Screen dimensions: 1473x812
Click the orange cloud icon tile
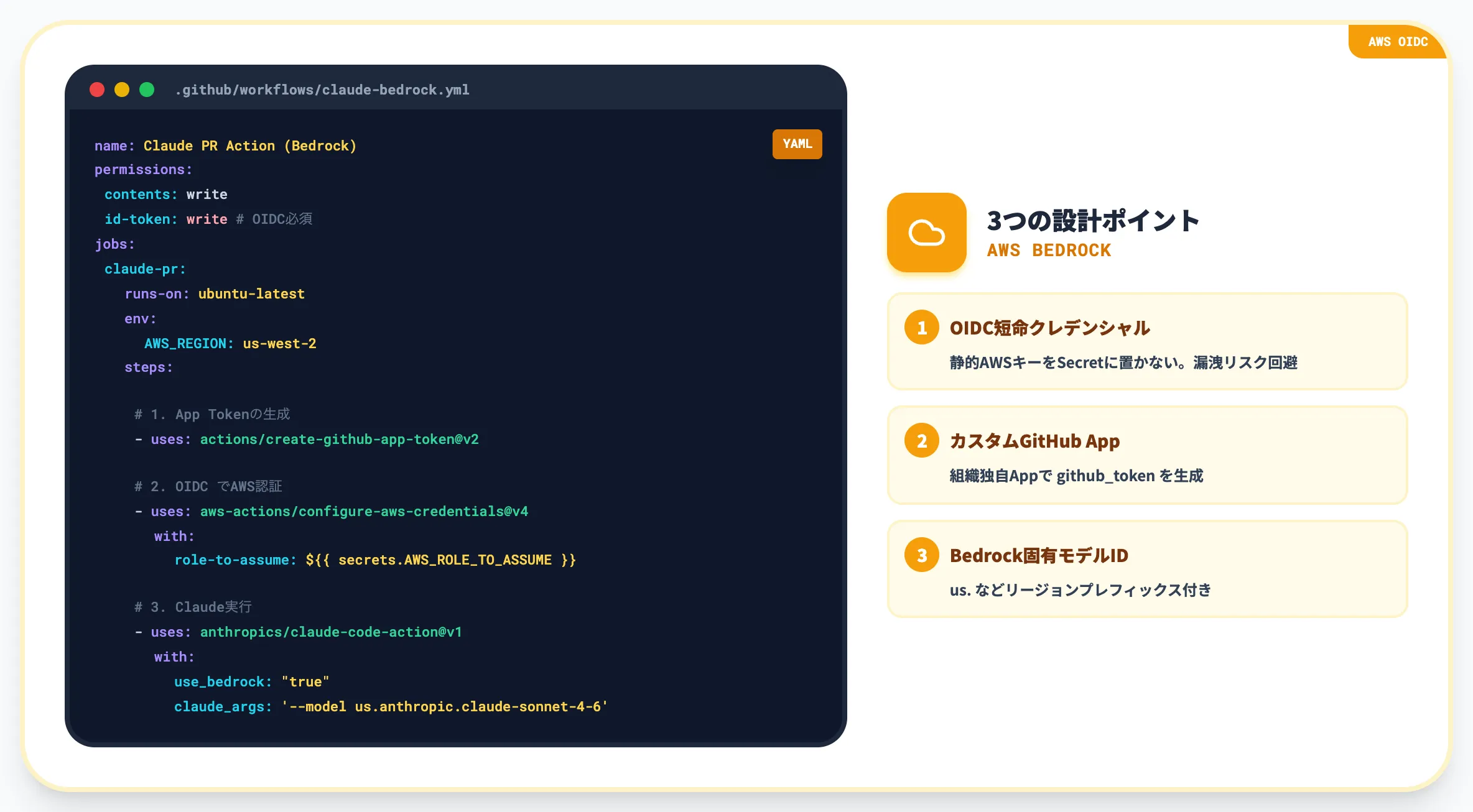926,233
